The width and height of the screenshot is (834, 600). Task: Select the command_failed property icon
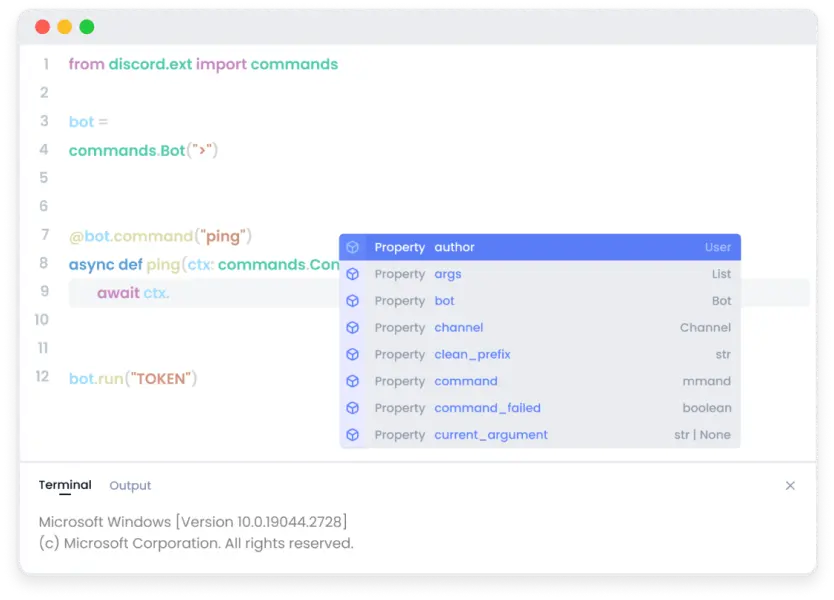tap(353, 407)
